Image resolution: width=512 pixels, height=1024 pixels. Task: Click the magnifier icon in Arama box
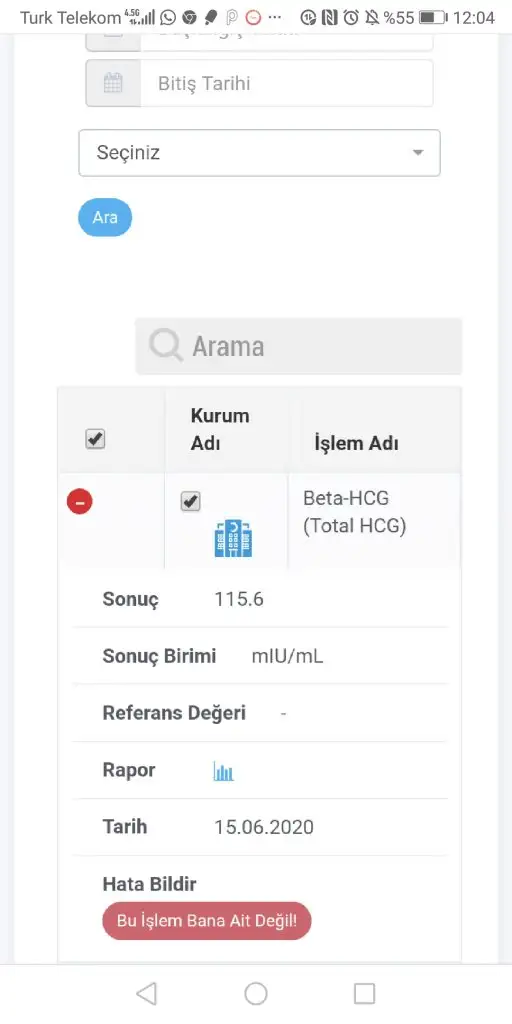tap(165, 345)
